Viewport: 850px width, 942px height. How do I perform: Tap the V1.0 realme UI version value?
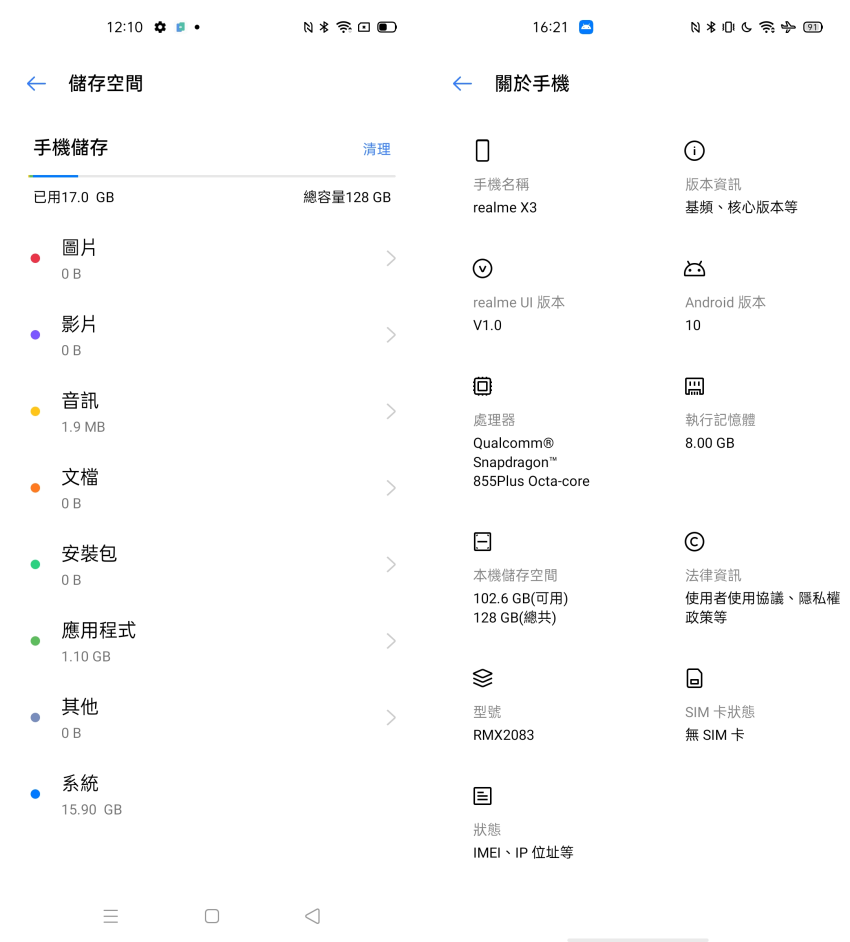click(x=487, y=325)
